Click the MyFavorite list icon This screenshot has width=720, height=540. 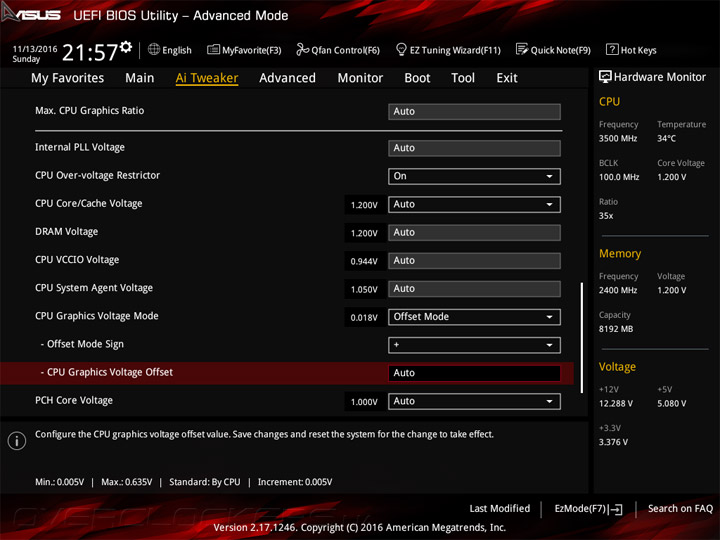click(x=214, y=49)
